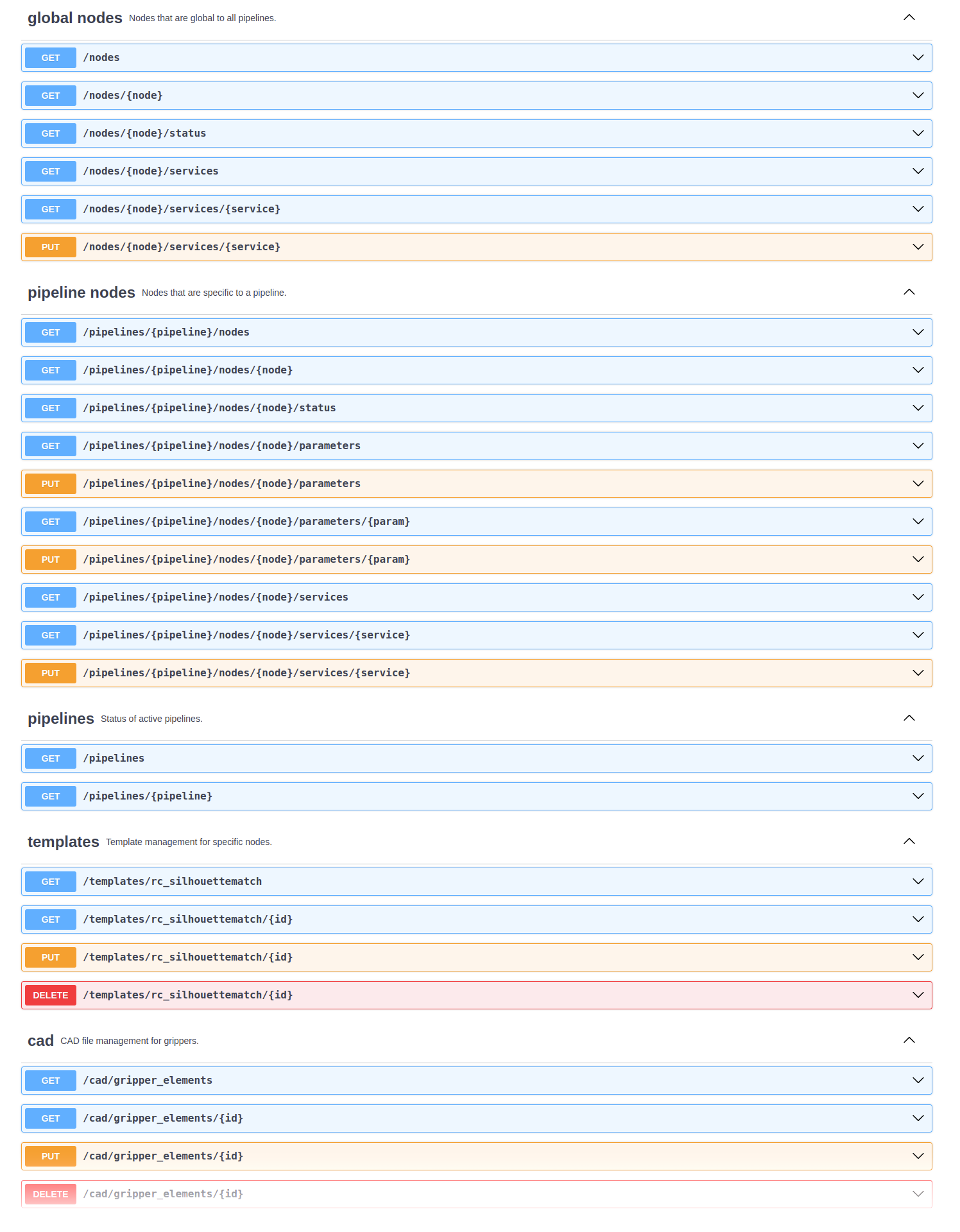Expand PUT /pipelines/{pipeline}/nodes/{node}/parameters chevron

918,484
